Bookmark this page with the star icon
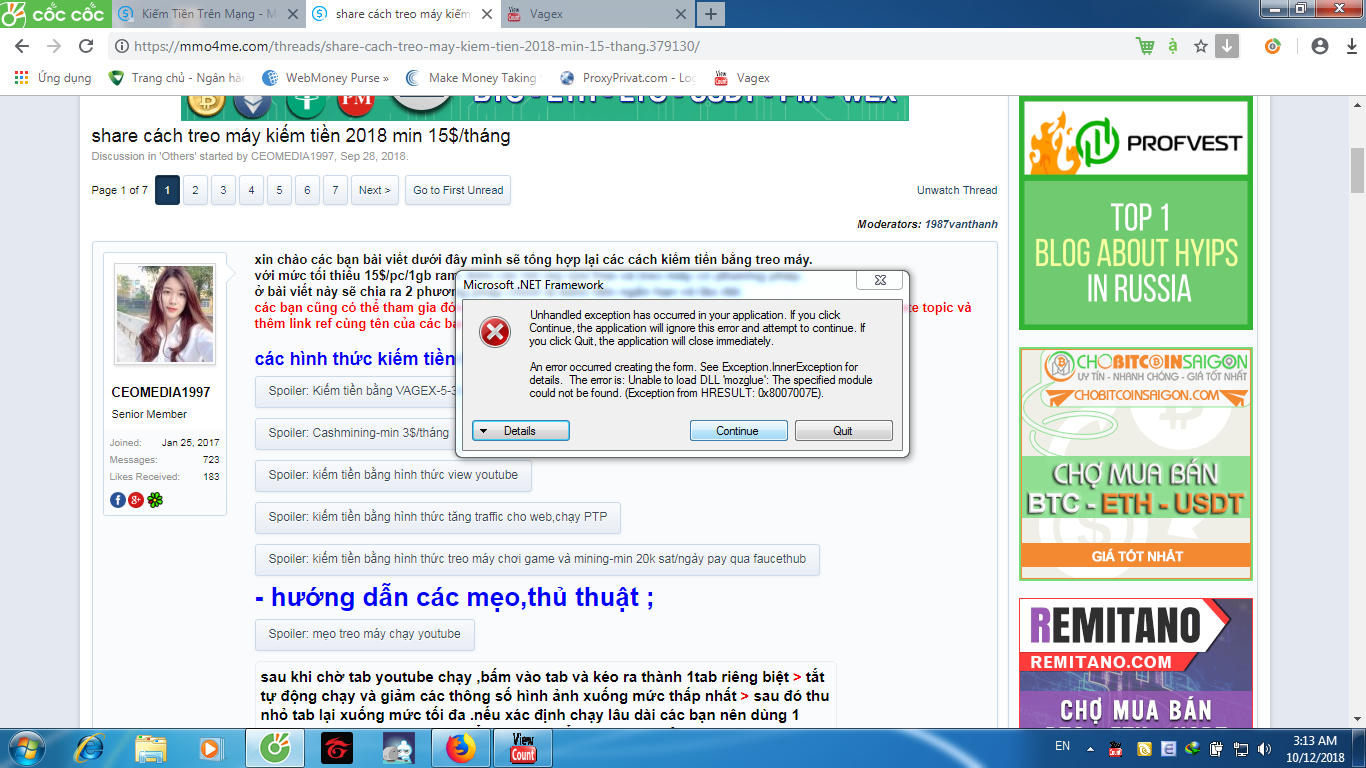 coord(1201,46)
